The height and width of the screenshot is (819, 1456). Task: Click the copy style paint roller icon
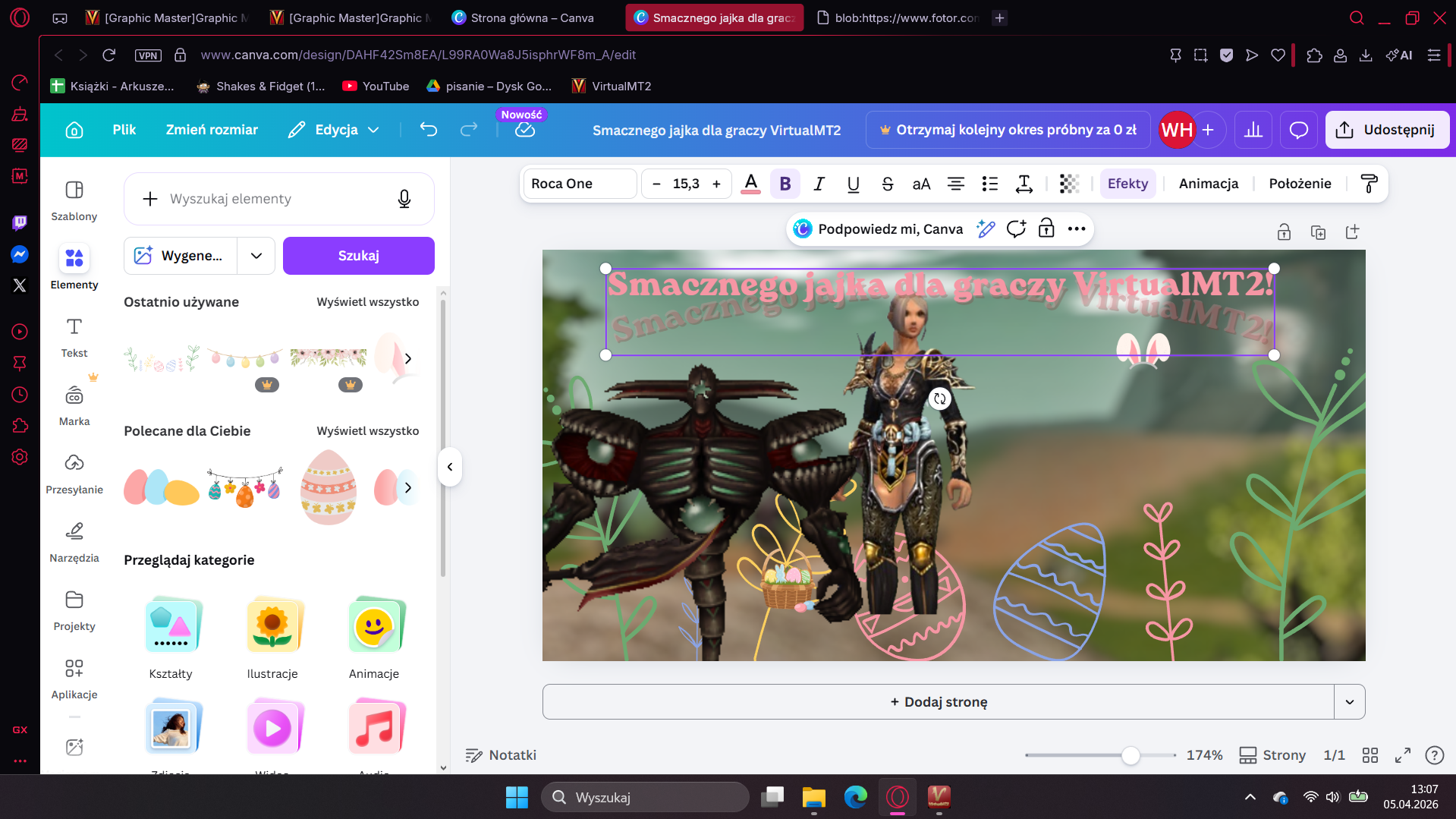tap(1369, 184)
